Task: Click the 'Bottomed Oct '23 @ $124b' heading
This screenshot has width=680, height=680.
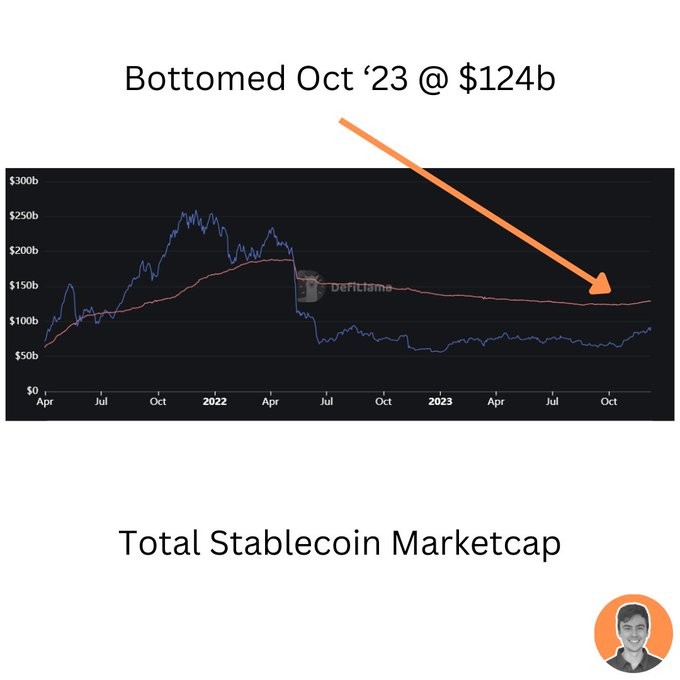Action: tap(340, 79)
